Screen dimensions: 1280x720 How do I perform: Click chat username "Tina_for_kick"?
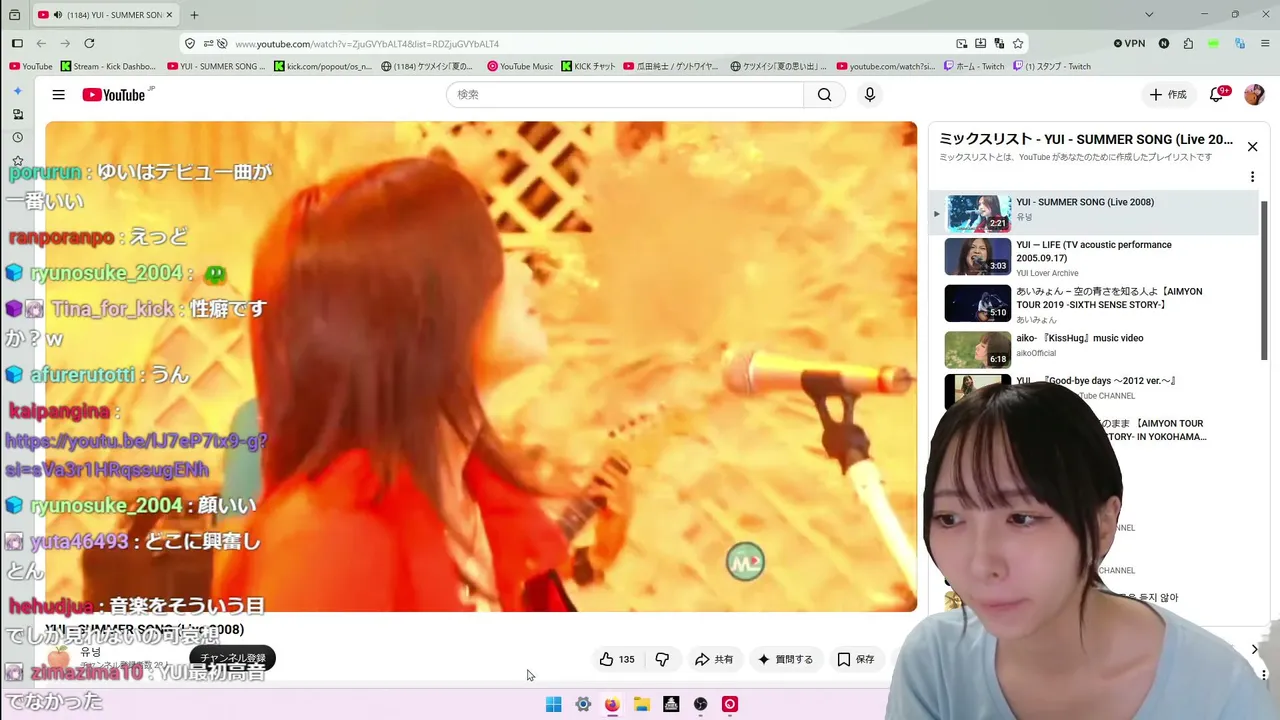[112, 309]
